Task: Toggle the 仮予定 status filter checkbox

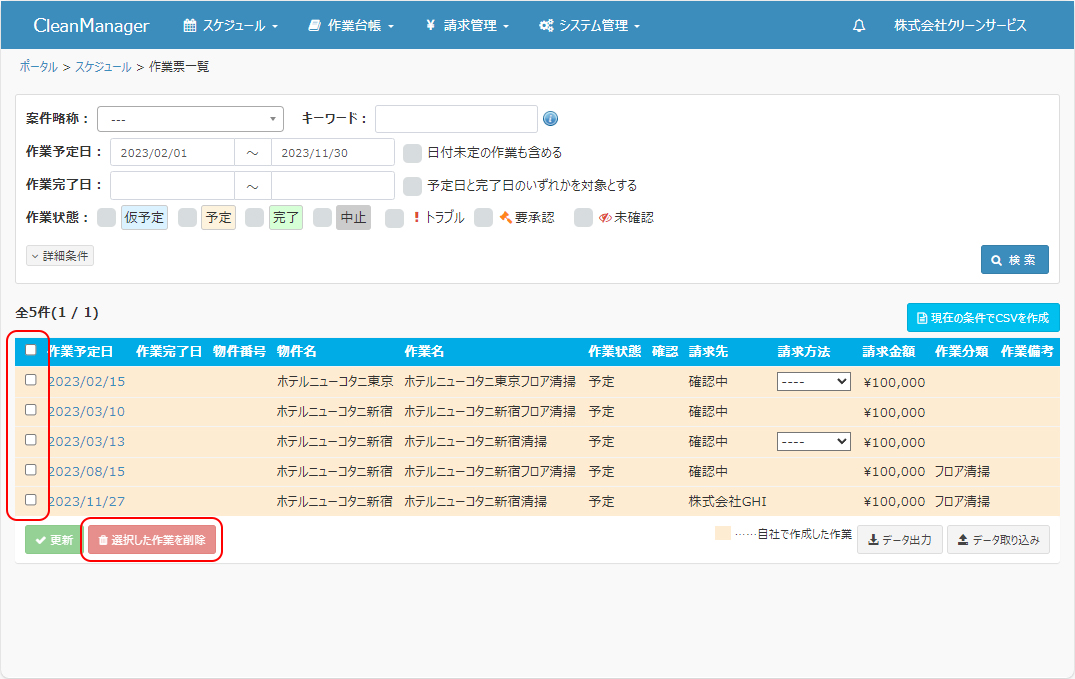Action: click(106, 217)
